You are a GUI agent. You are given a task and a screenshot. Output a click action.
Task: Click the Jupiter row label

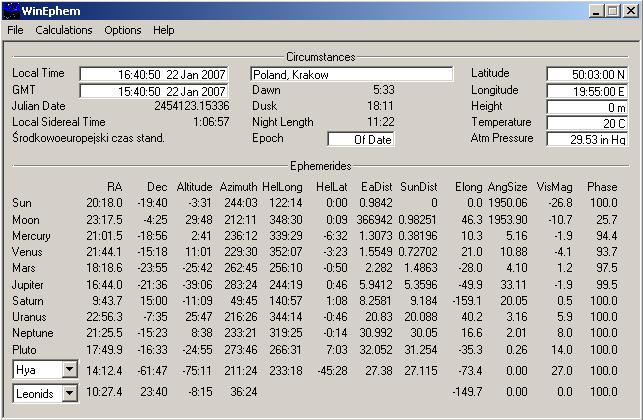pos(26,284)
